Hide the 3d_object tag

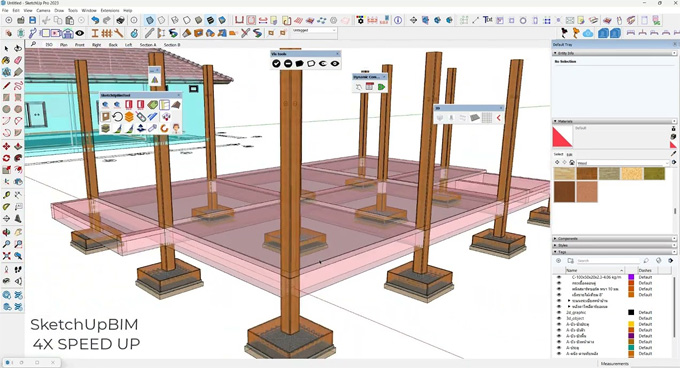[559, 318]
